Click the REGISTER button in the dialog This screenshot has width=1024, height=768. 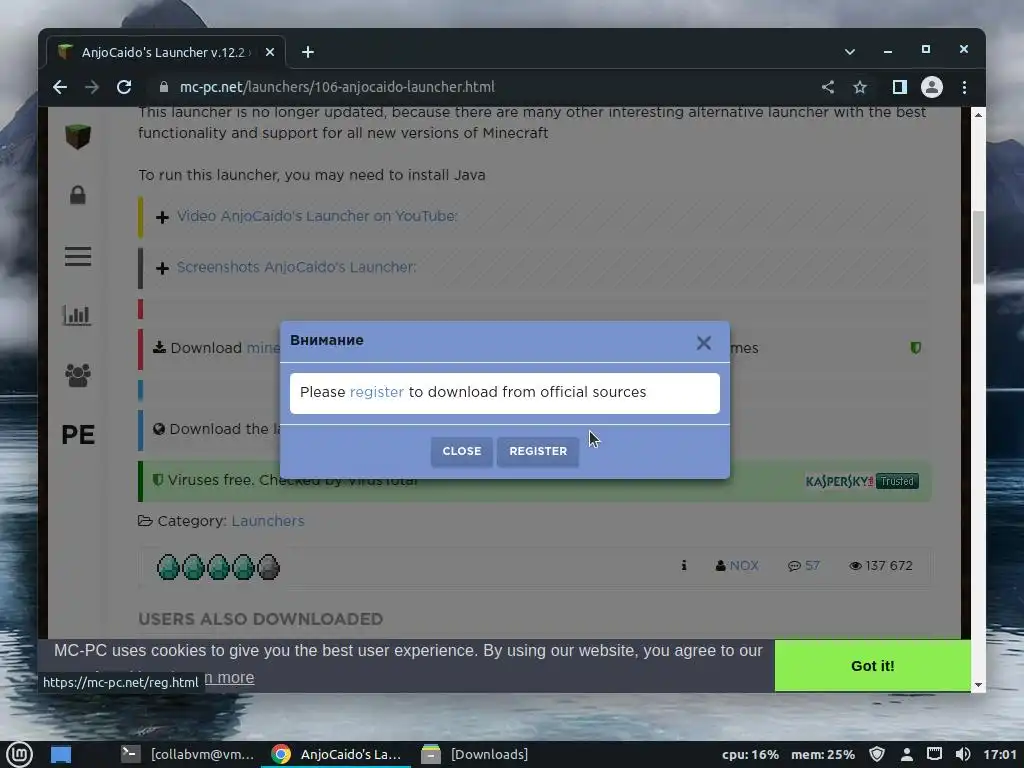537,451
